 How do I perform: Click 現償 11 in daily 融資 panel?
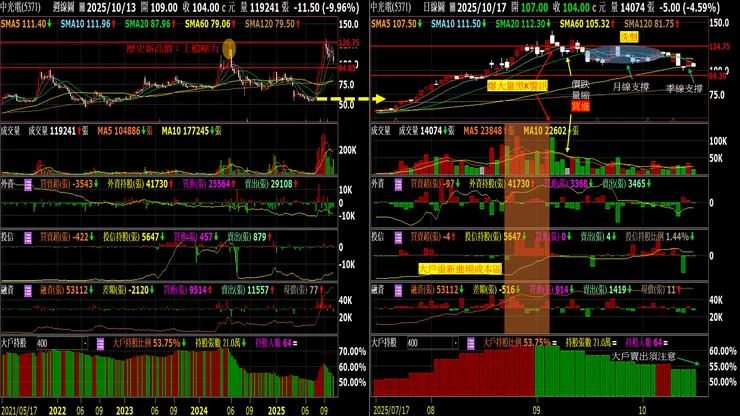pos(661,290)
